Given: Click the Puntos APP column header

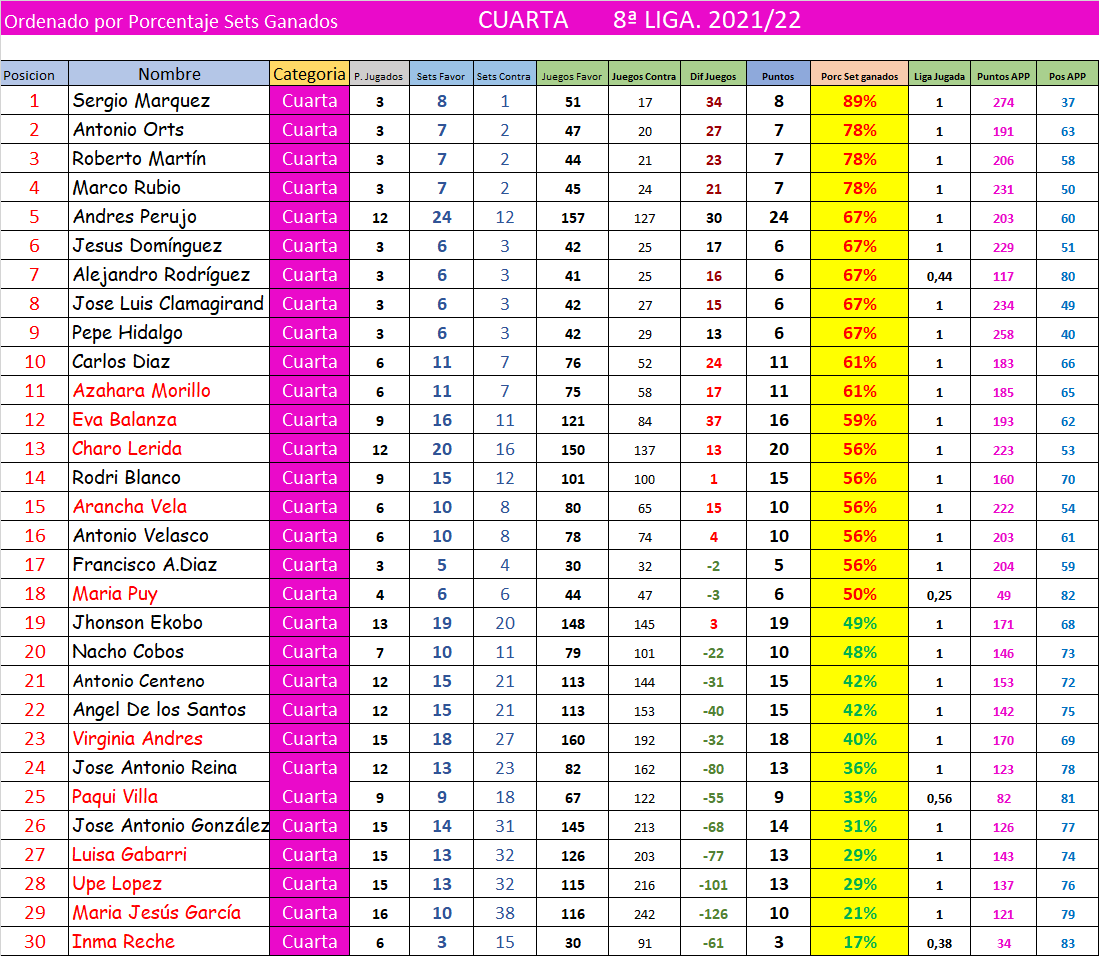Looking at the screenshot, I should (x=1003, y=76).
